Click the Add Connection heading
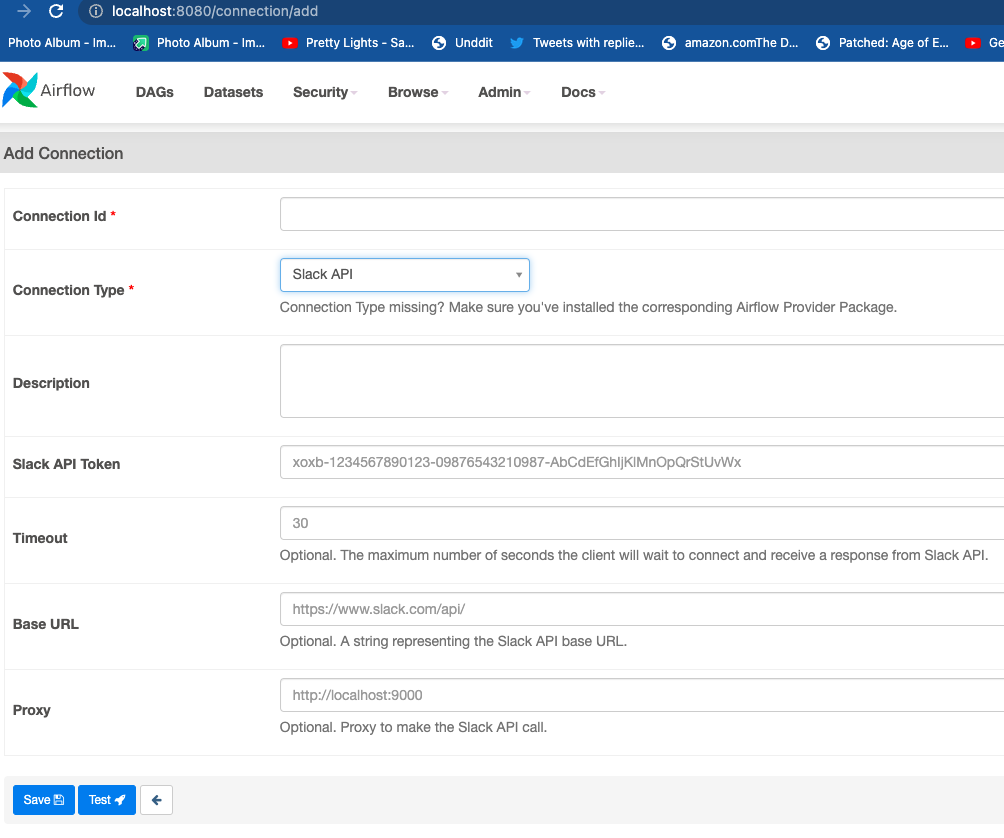 [63, 154]
